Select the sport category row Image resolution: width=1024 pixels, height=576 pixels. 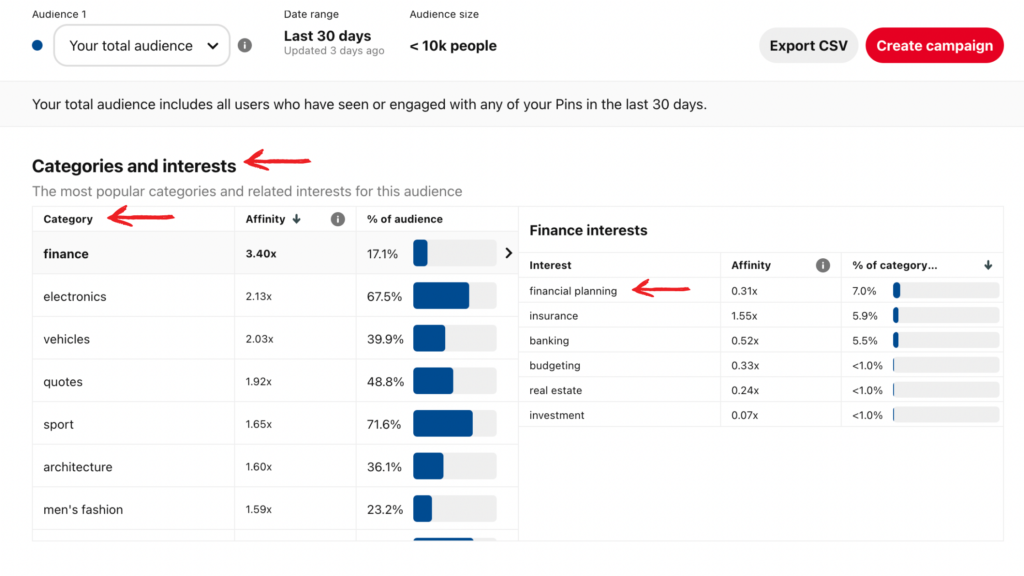tap(59, 425)
